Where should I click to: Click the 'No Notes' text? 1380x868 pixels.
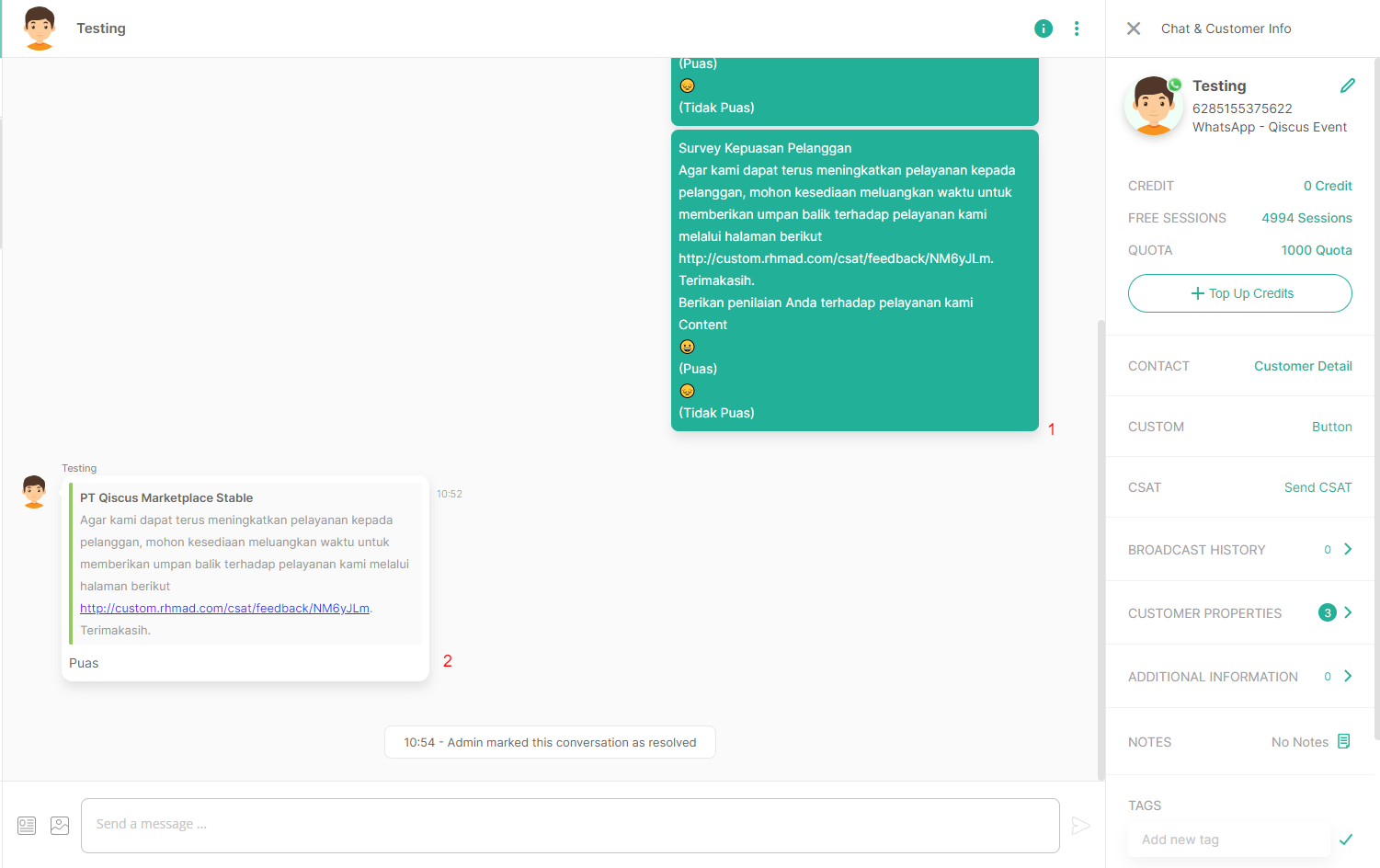coord(1300,742)
